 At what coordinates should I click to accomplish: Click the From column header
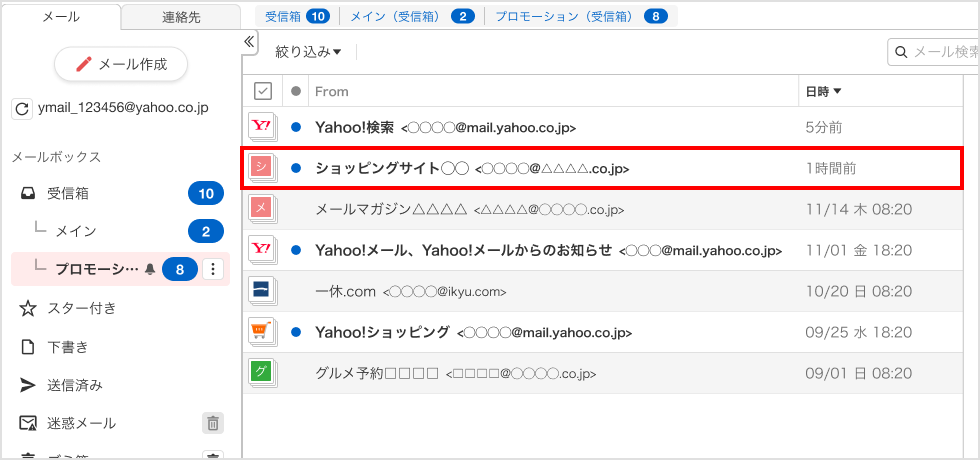[332, 92]
